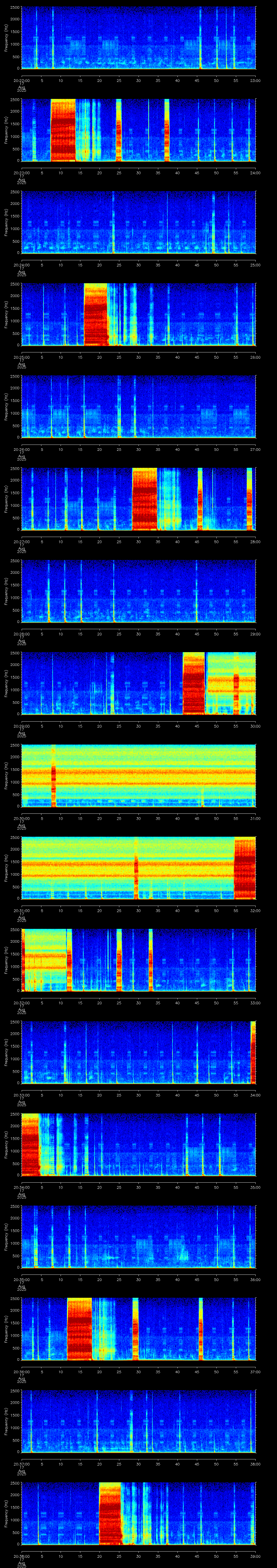Click the 20:28:00 start time label
The image size is (277, 1568).
click(x=21, y=634)
